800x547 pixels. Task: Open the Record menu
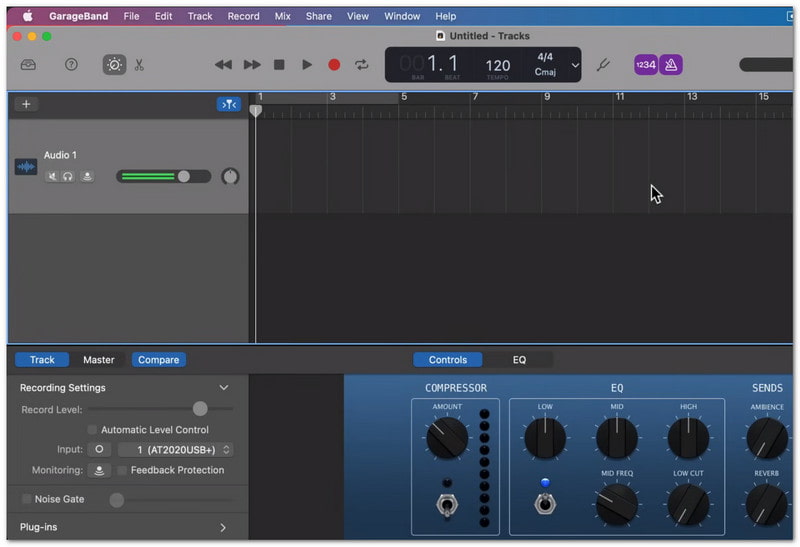coord(243,16)
